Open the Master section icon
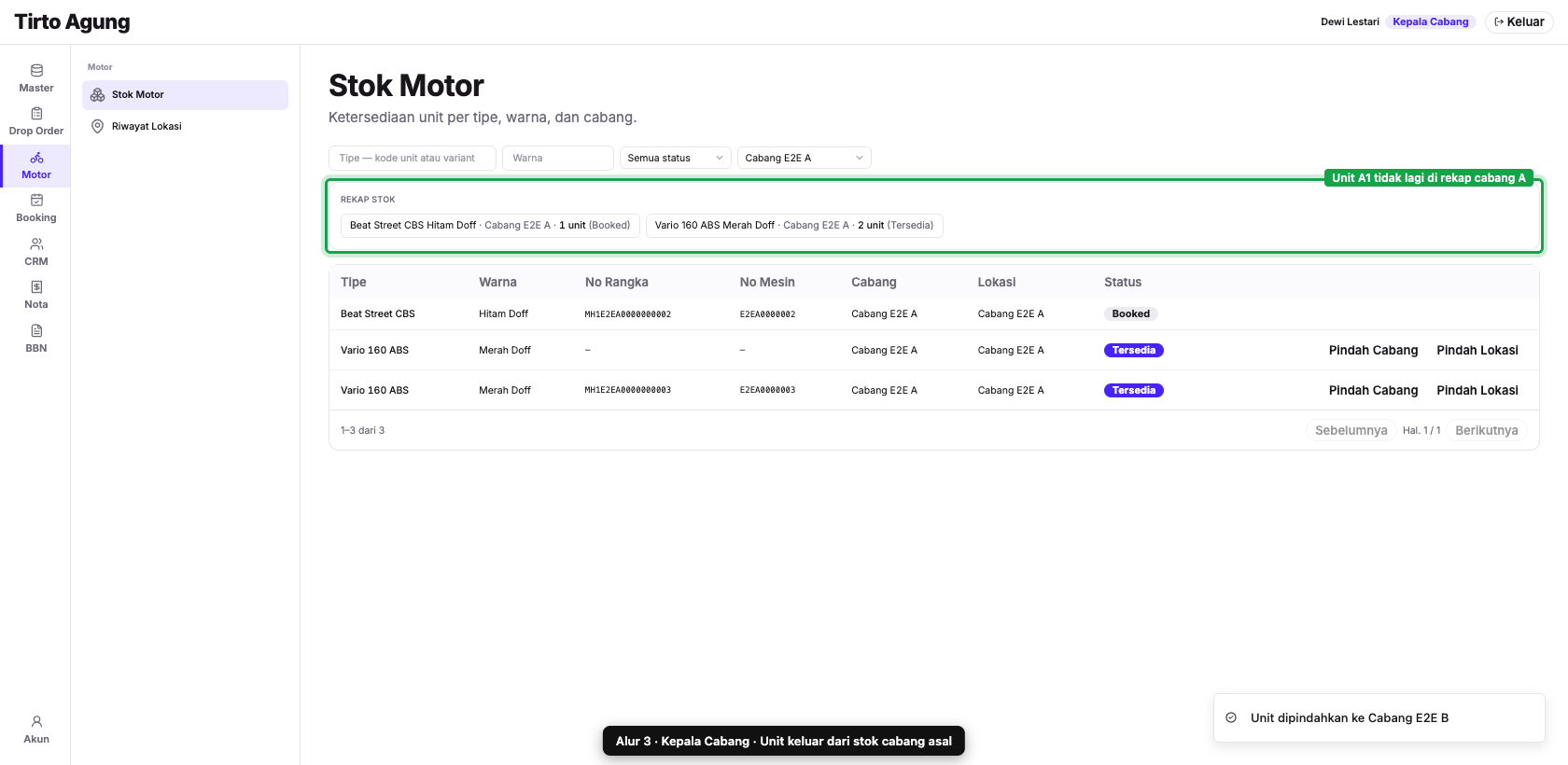This screenshot has width=1568, height=765. [36, 71]
